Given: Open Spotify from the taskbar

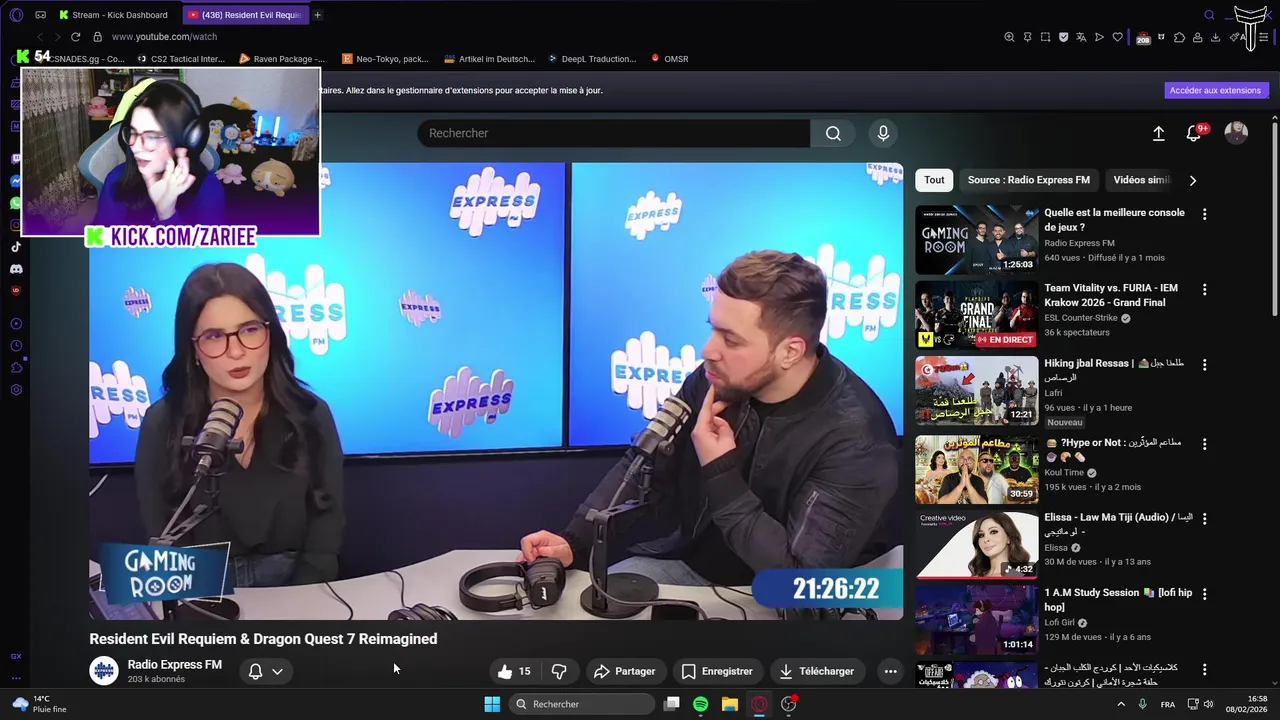Looking at the screenshot, I should (x=700, y=704).
